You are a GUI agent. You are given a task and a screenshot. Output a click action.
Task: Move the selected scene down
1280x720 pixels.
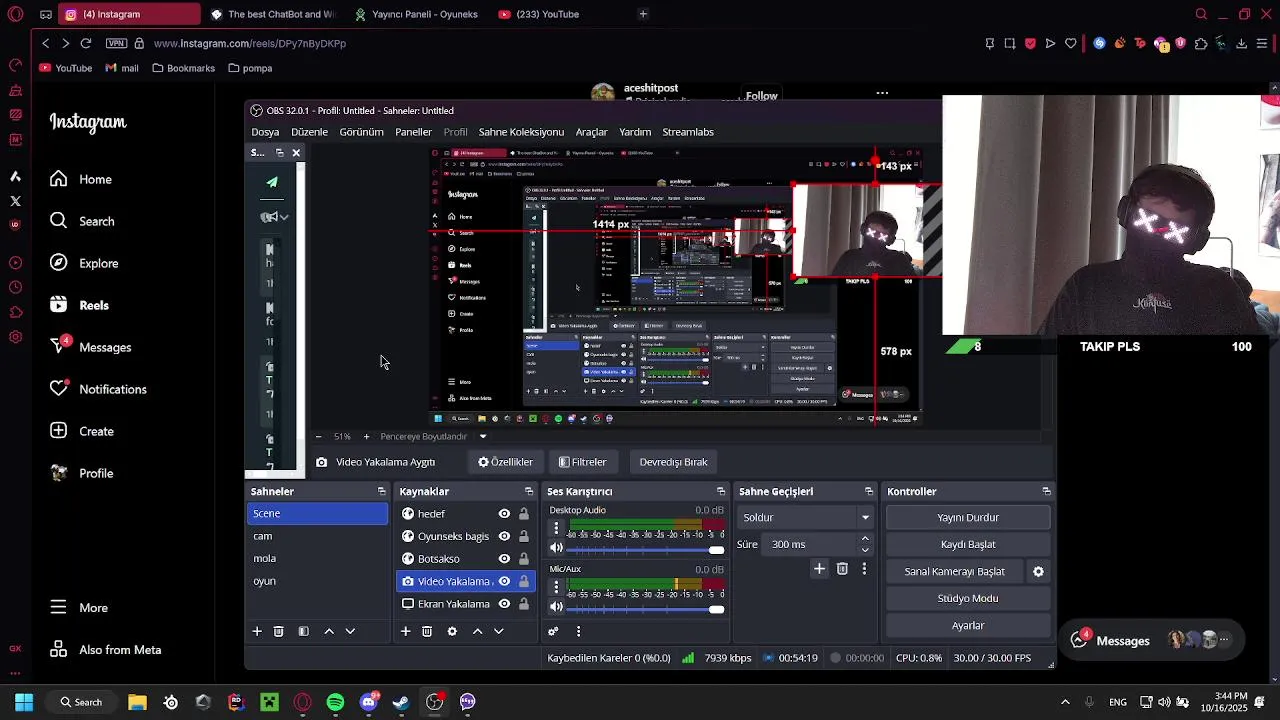[x=350, y=631]
